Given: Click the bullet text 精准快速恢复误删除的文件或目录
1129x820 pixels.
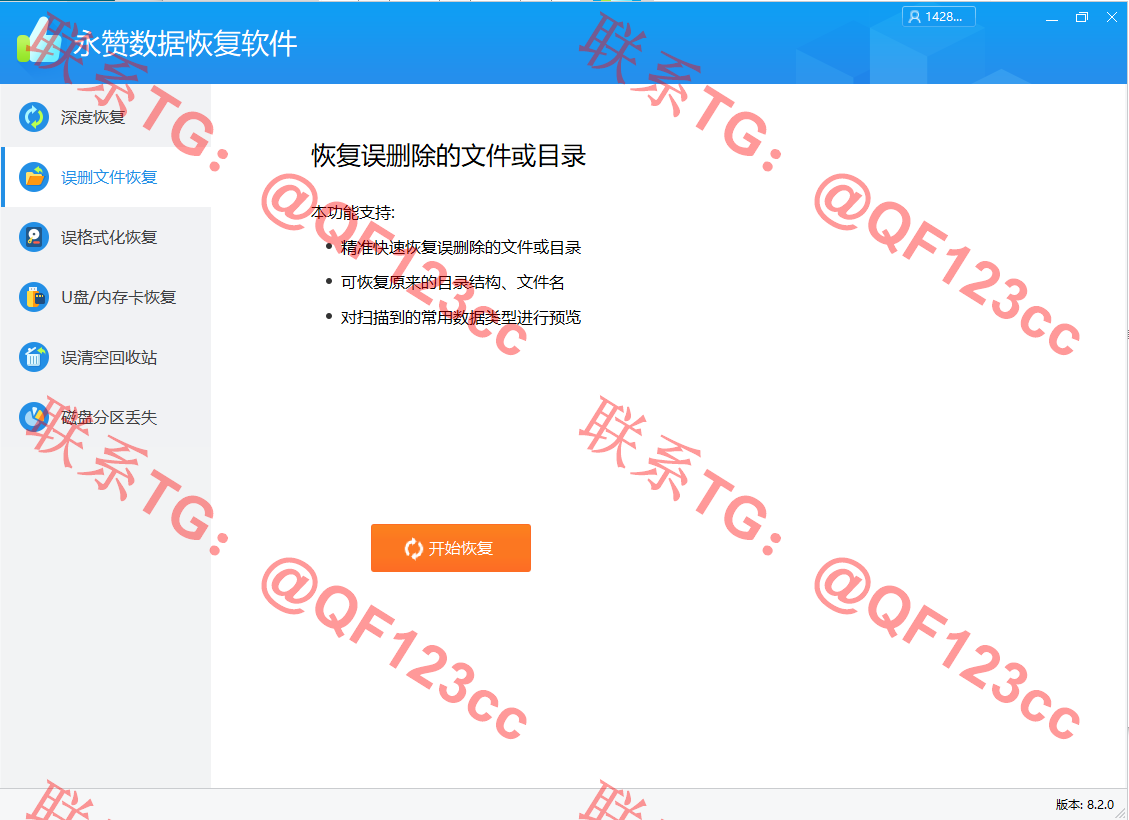Looking at the screenshot, I should pos(461,248).
